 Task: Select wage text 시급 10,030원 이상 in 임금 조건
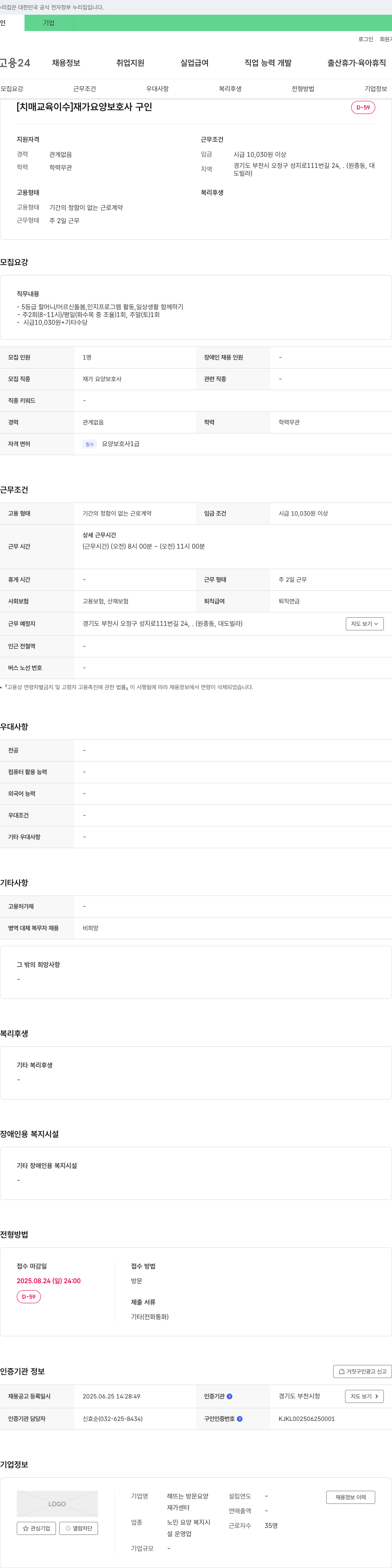303,514
